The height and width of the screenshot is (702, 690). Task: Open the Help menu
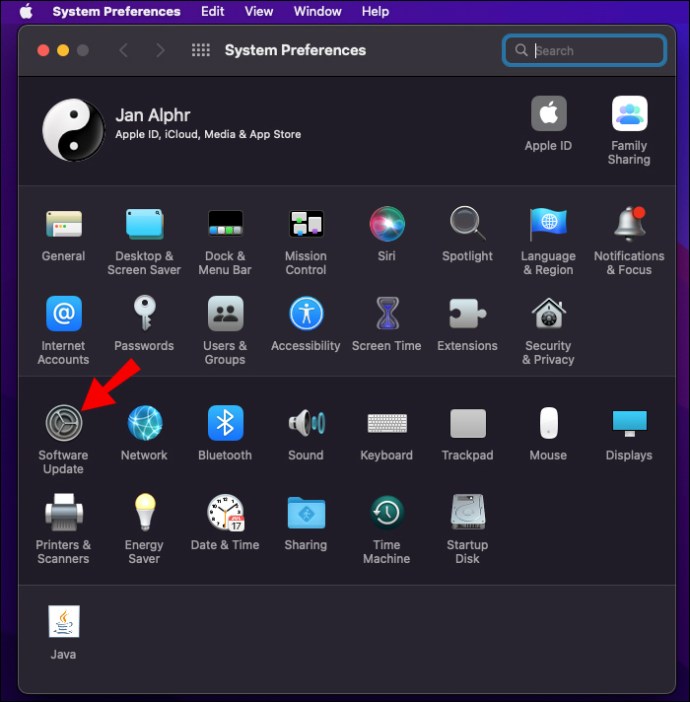(375, 11)
